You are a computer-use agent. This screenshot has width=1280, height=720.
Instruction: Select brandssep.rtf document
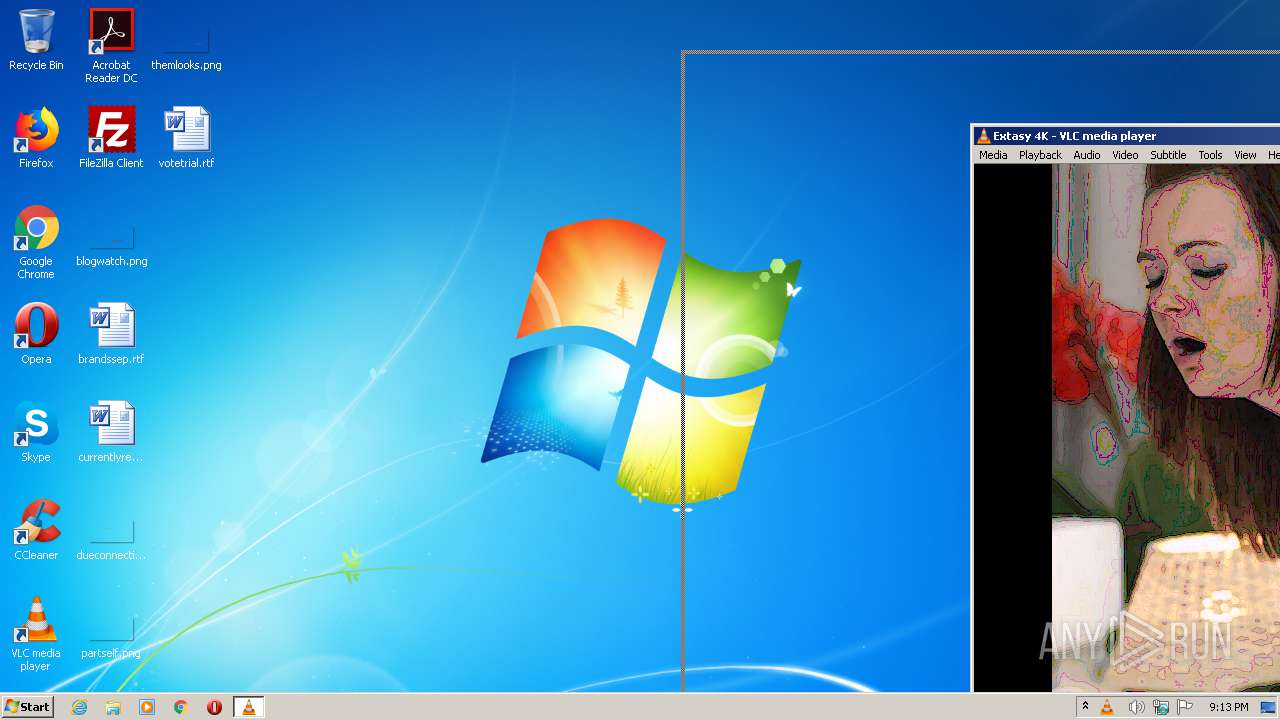coord(111,334)
